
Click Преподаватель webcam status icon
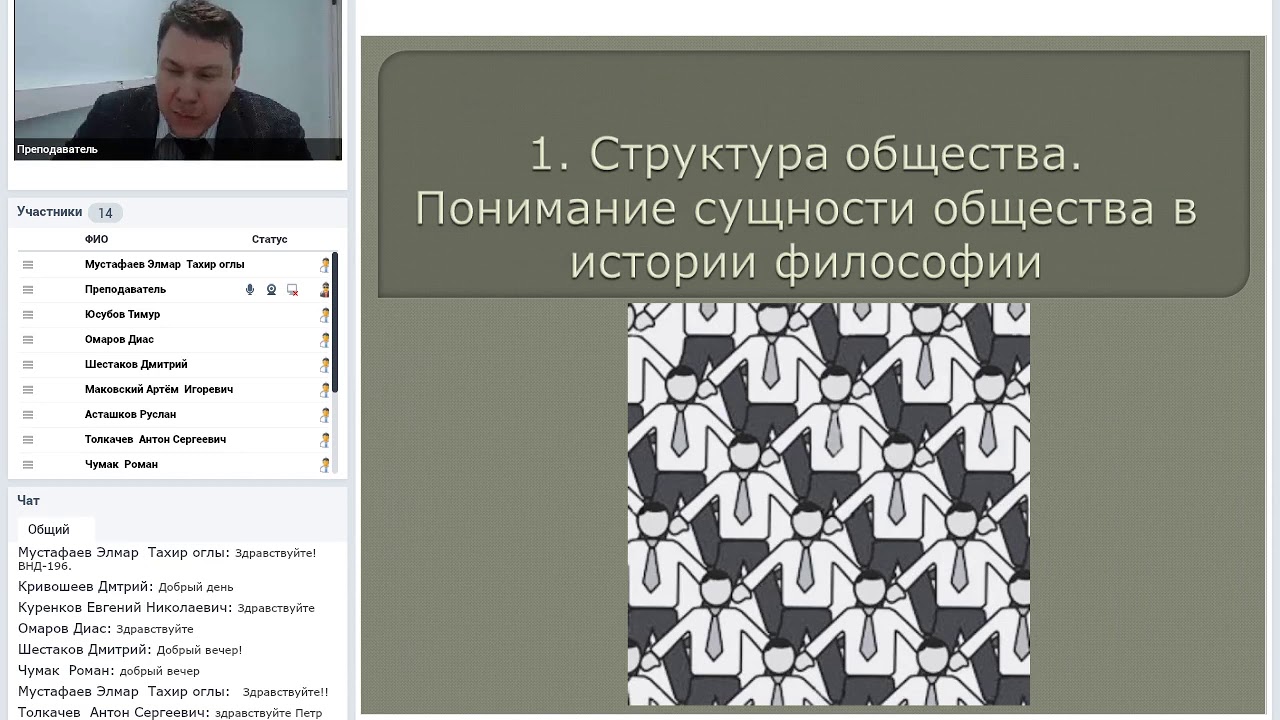tap(271, 290)
